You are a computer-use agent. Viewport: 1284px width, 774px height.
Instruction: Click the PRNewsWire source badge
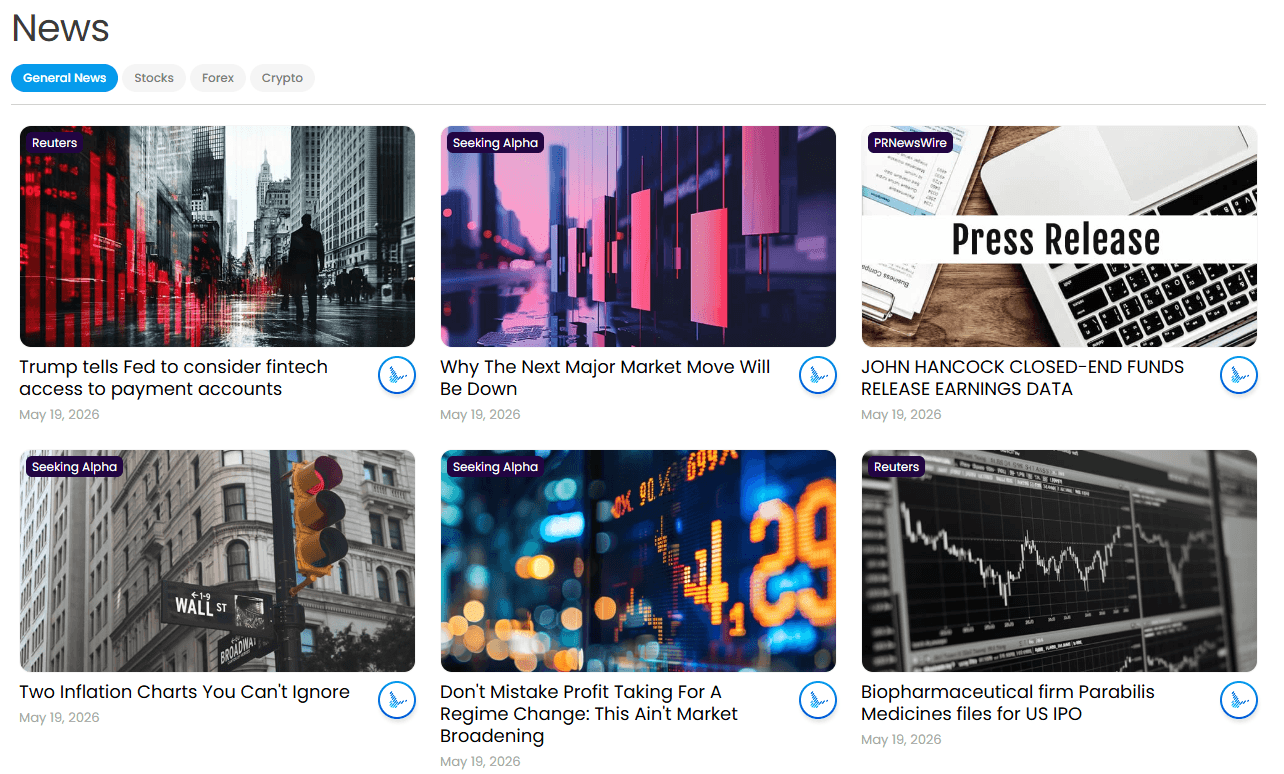[910, 143]
